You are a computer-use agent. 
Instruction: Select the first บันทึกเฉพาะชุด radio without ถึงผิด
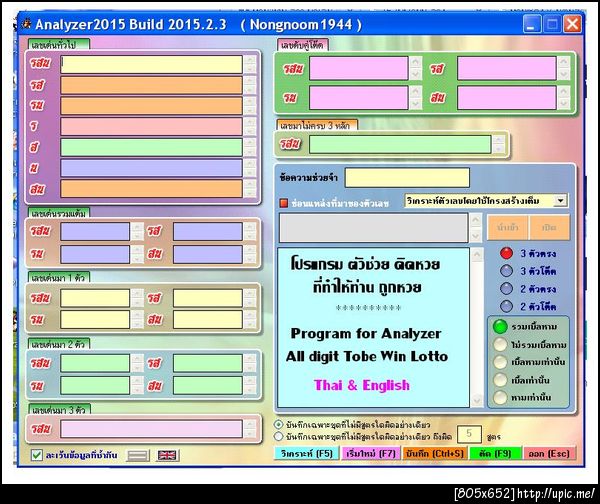click(279, 424)
